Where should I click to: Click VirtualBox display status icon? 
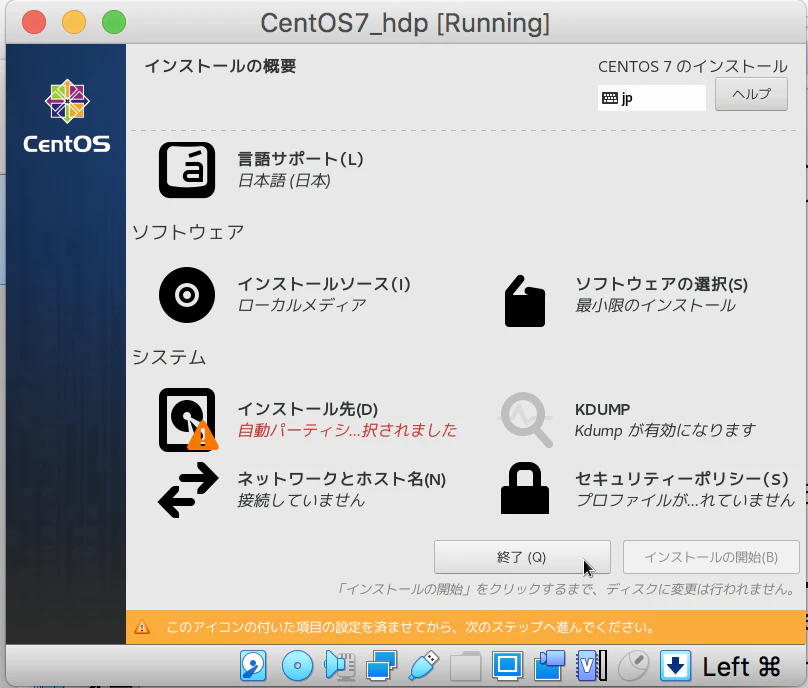coord(508,666)
